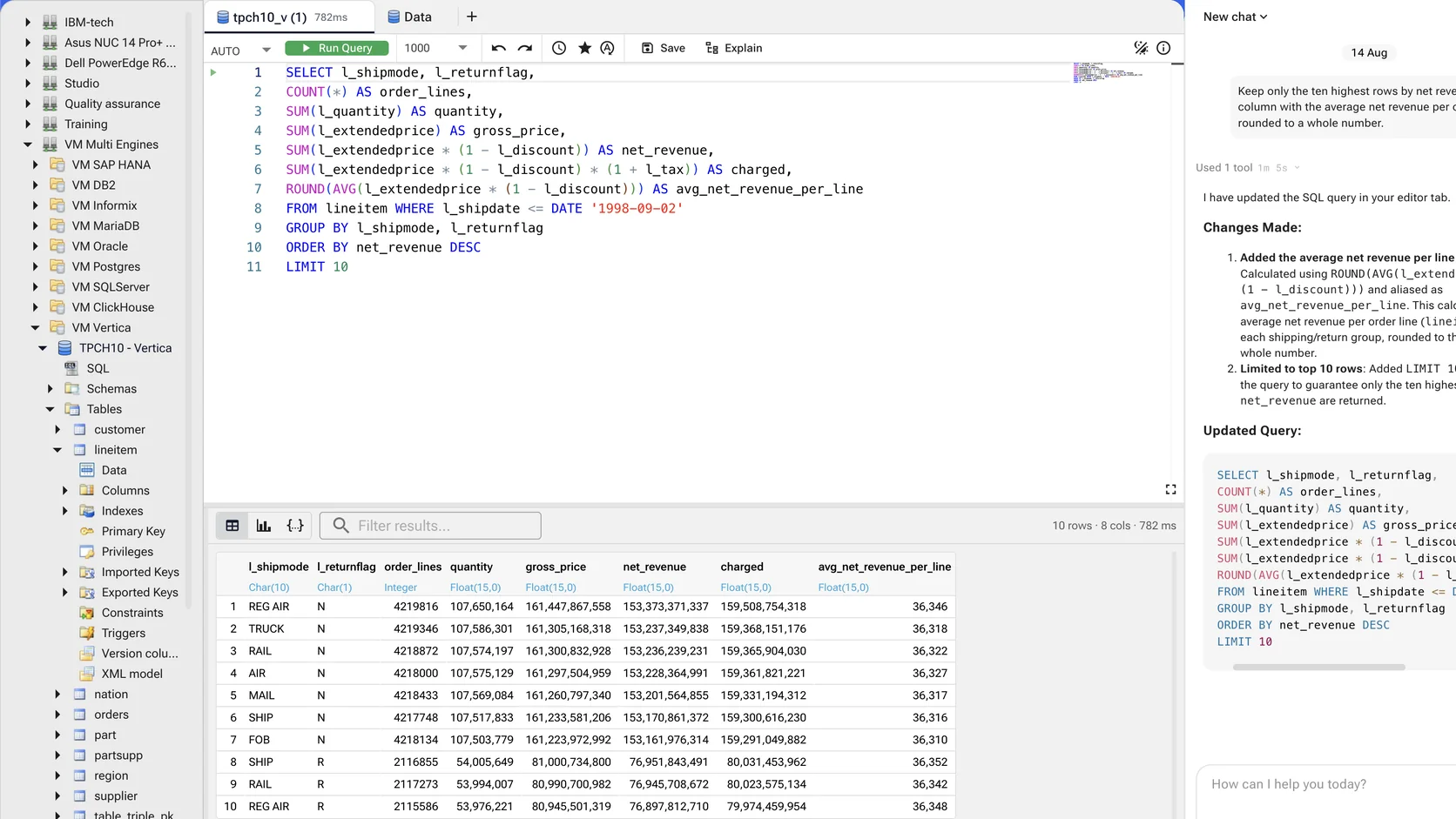This screenshot has height=819, width=1456.
Task: Expand the VM SAP HANA folder
Action: click(x=35, y=164)
